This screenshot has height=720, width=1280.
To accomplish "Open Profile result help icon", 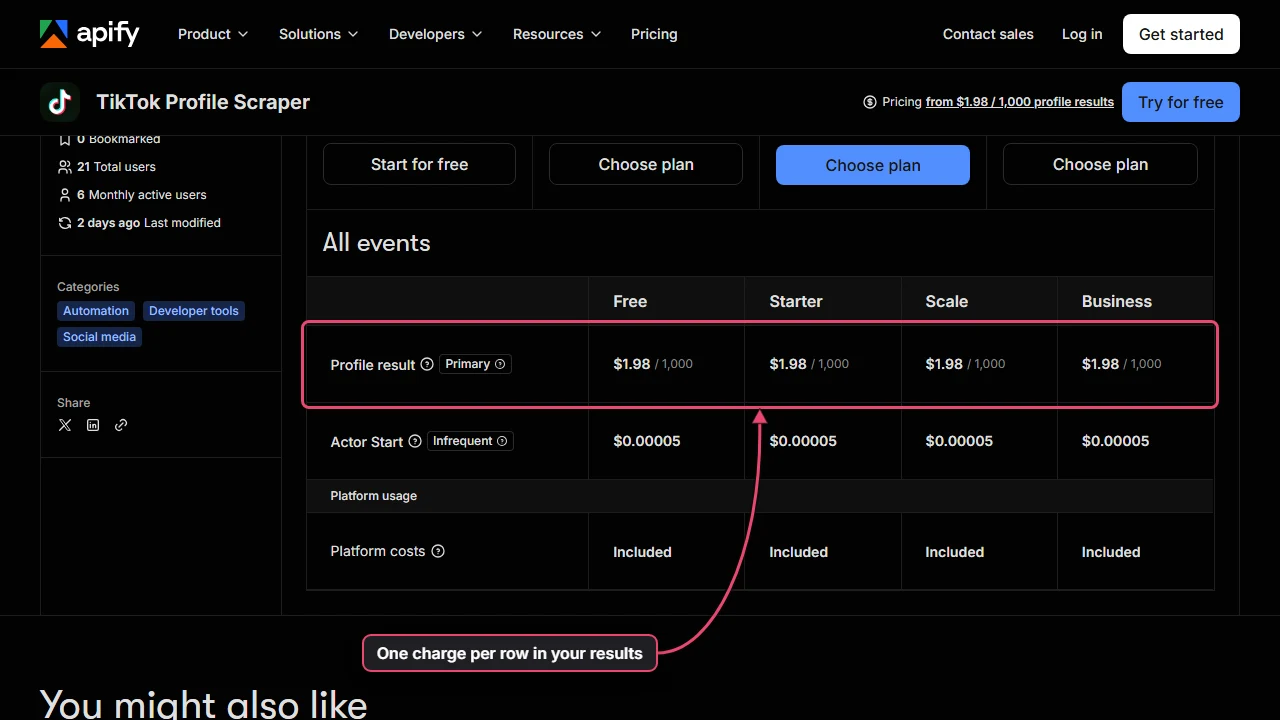I will (x=427, y=364).
